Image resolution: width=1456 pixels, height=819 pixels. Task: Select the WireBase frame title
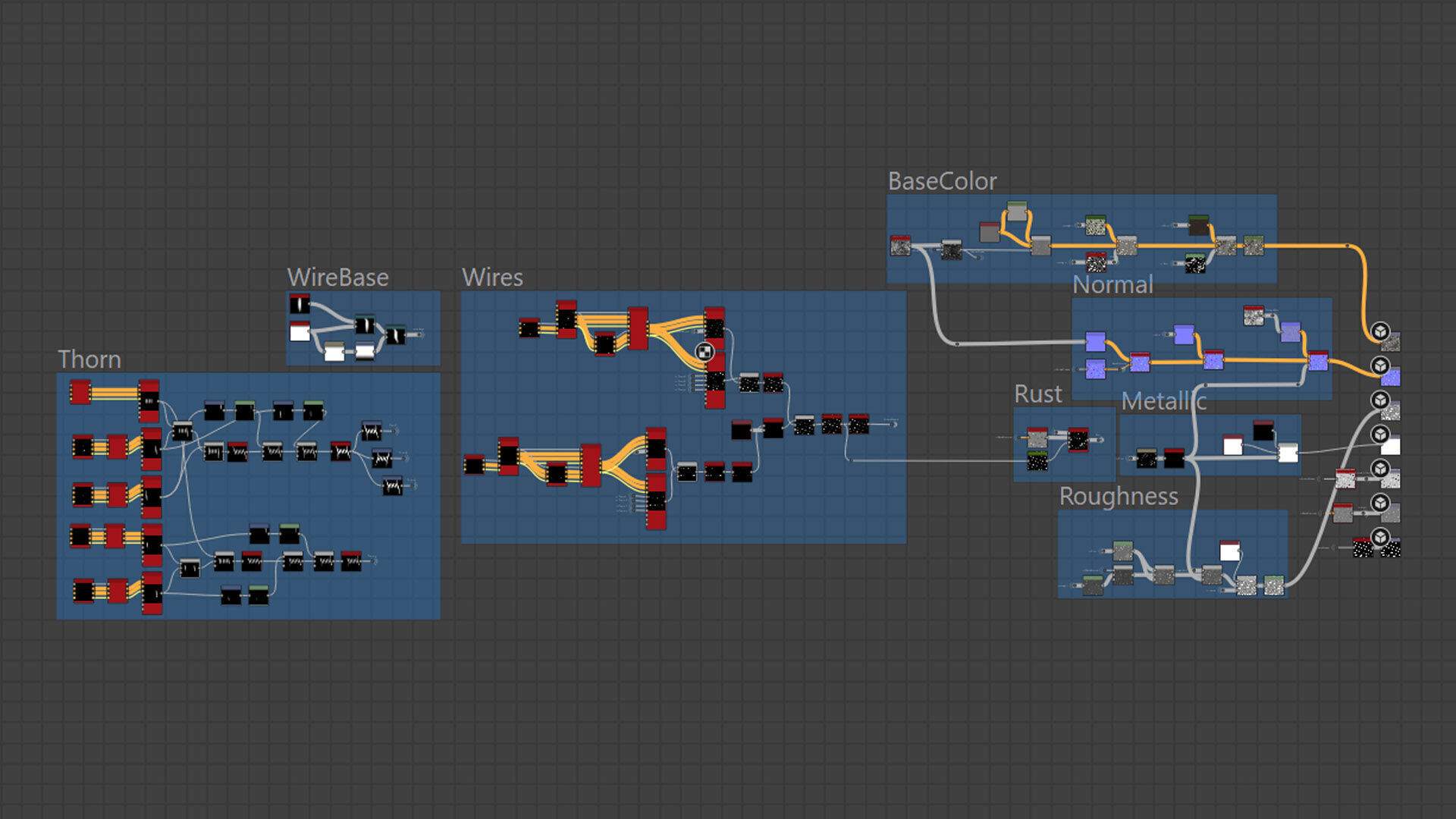coord(337,278)
